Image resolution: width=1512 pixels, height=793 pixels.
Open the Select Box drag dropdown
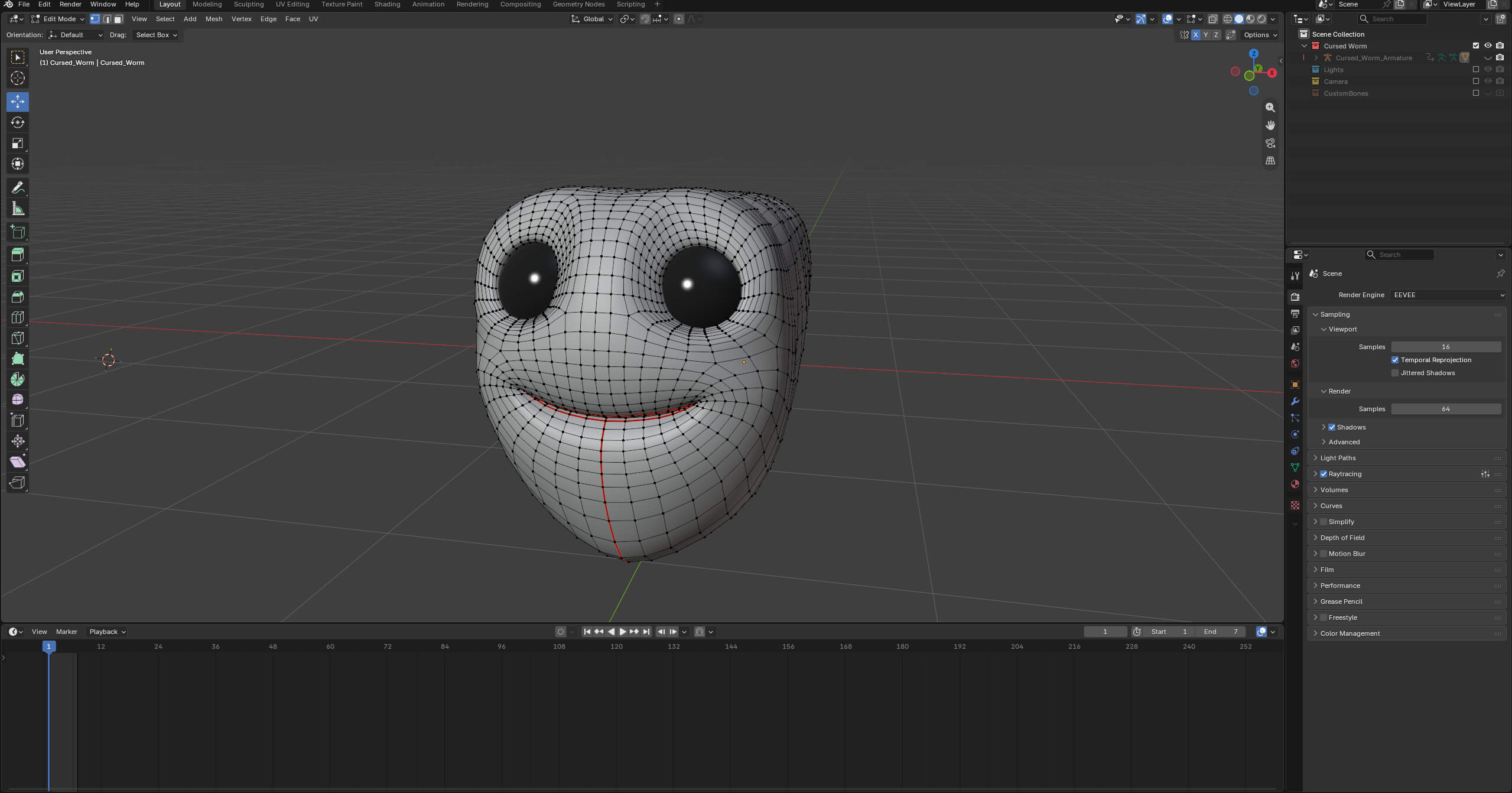pos(156,35)
